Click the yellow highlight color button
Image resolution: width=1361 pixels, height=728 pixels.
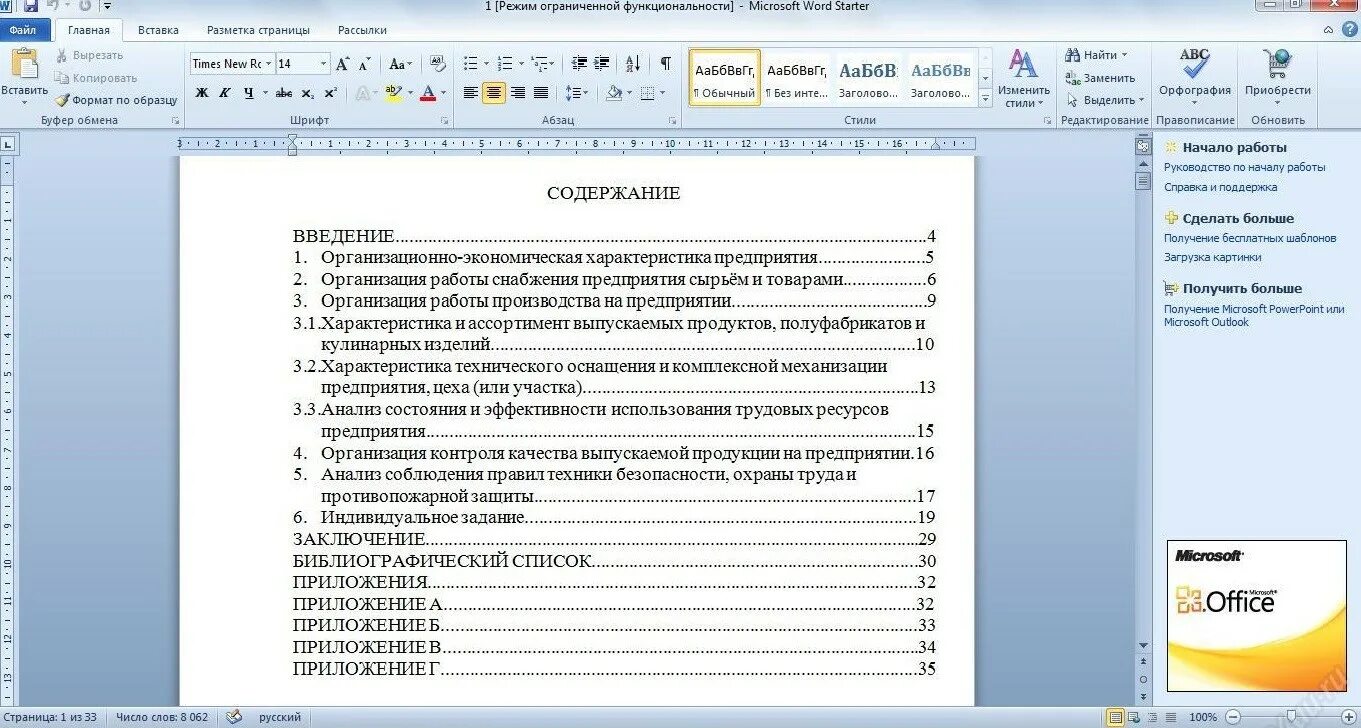[x=394, y=93]
